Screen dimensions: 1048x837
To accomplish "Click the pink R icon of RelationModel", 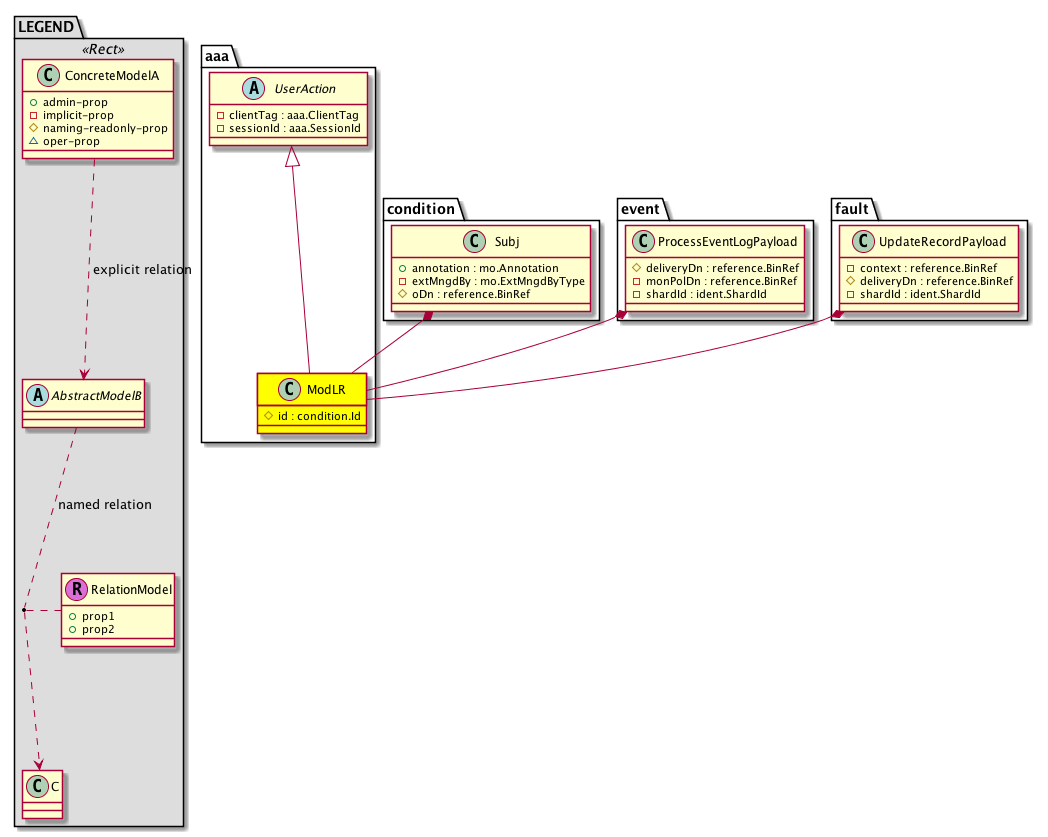I will point(76,590).
